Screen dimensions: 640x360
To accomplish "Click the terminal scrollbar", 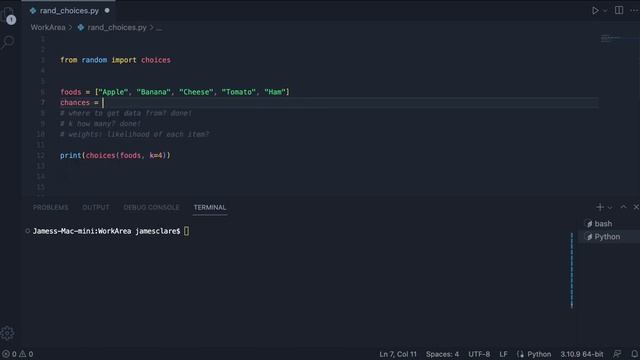I will coord(571,271).
